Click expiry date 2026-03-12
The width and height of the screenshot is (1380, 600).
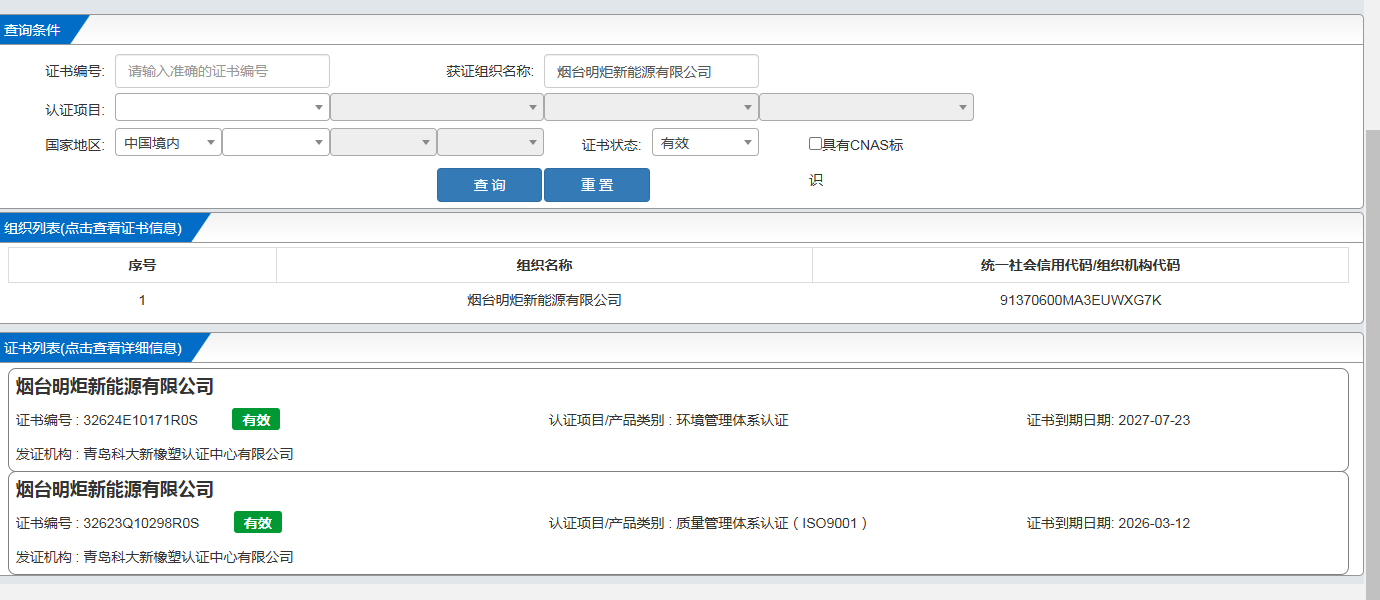click(x=1154, y=523)
